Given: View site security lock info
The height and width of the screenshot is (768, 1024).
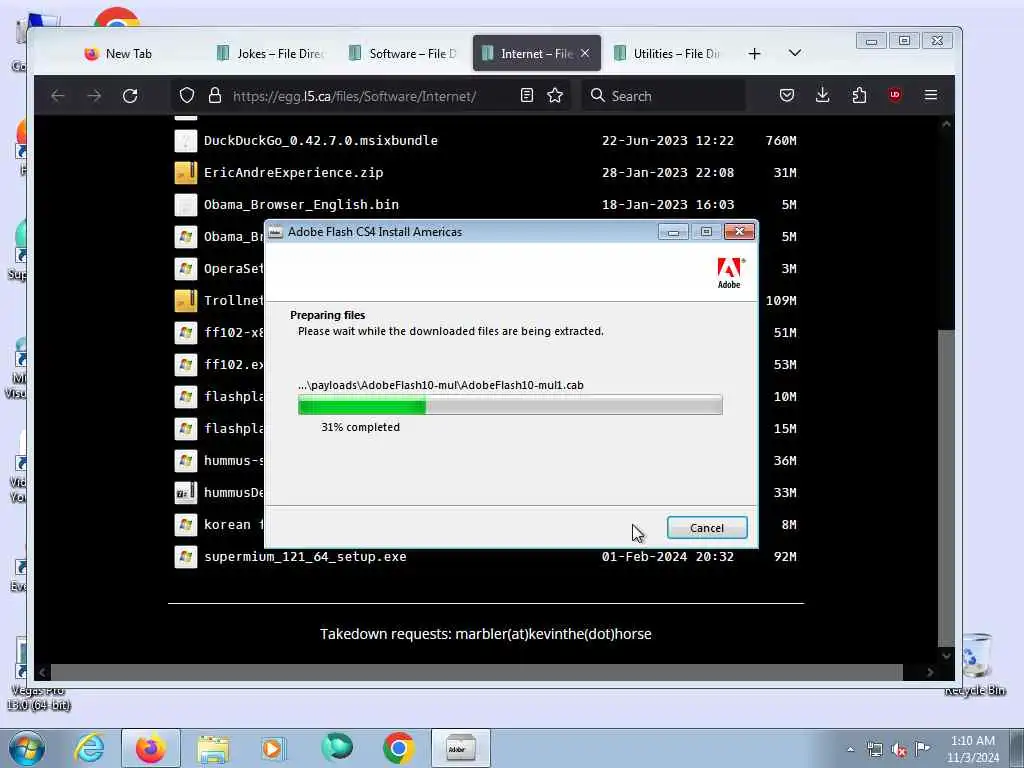Looking at the screenshot, I should [x=214, y=95].
